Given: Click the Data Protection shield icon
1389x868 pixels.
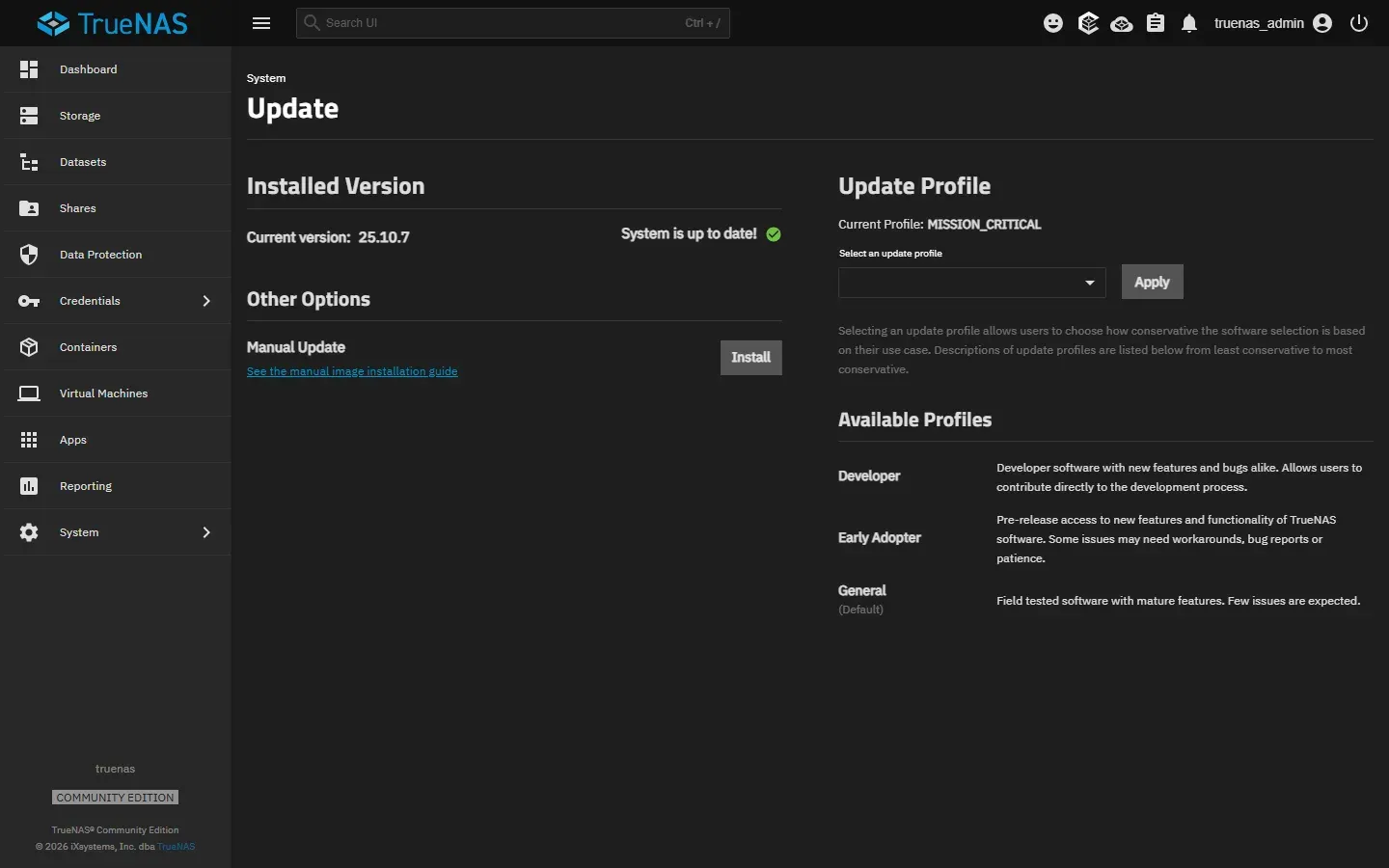Looking at the screenshot, I should pyautogui.click(x=29, y=255).
